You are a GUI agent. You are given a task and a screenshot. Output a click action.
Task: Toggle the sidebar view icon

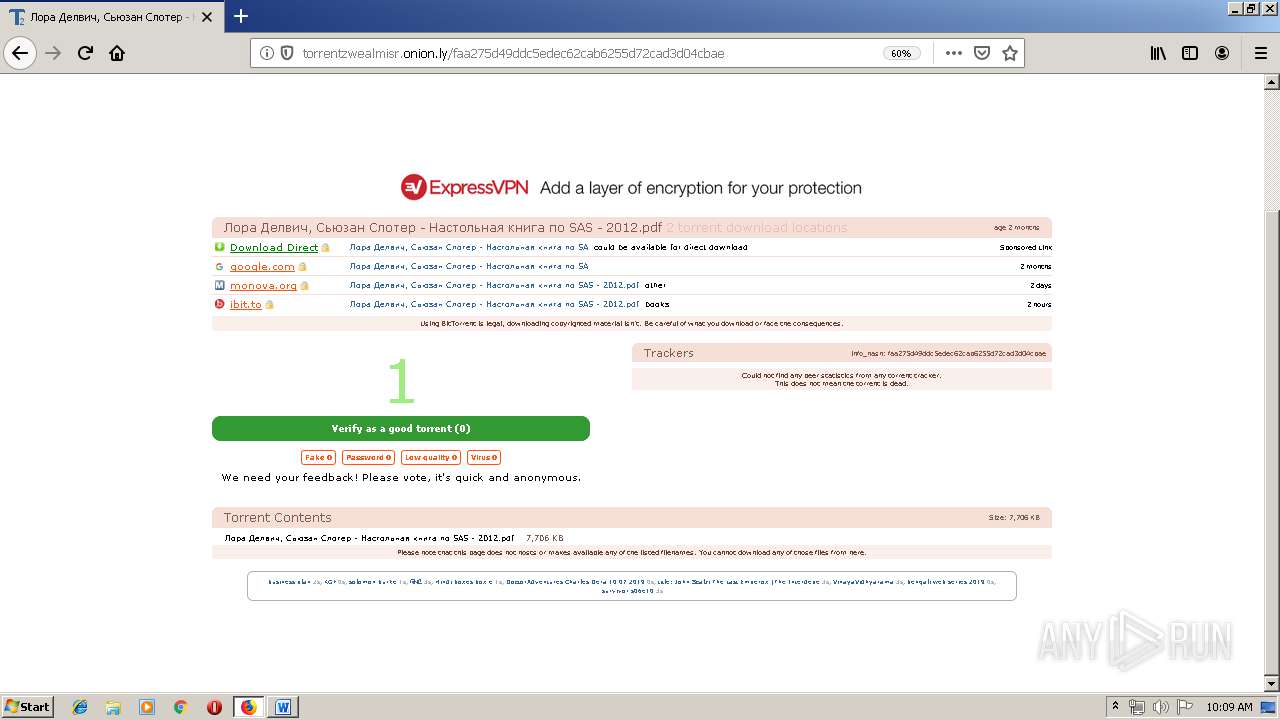[1190, 53]
